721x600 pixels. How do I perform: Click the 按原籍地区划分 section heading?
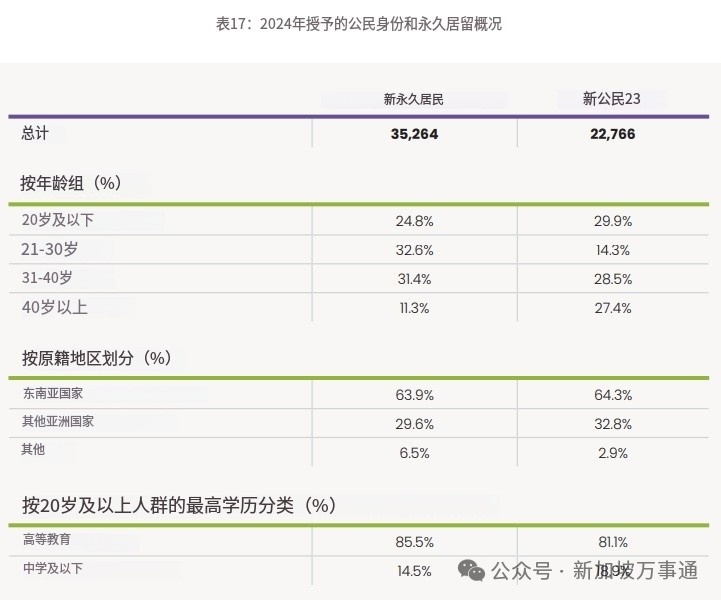click(97, 358)
